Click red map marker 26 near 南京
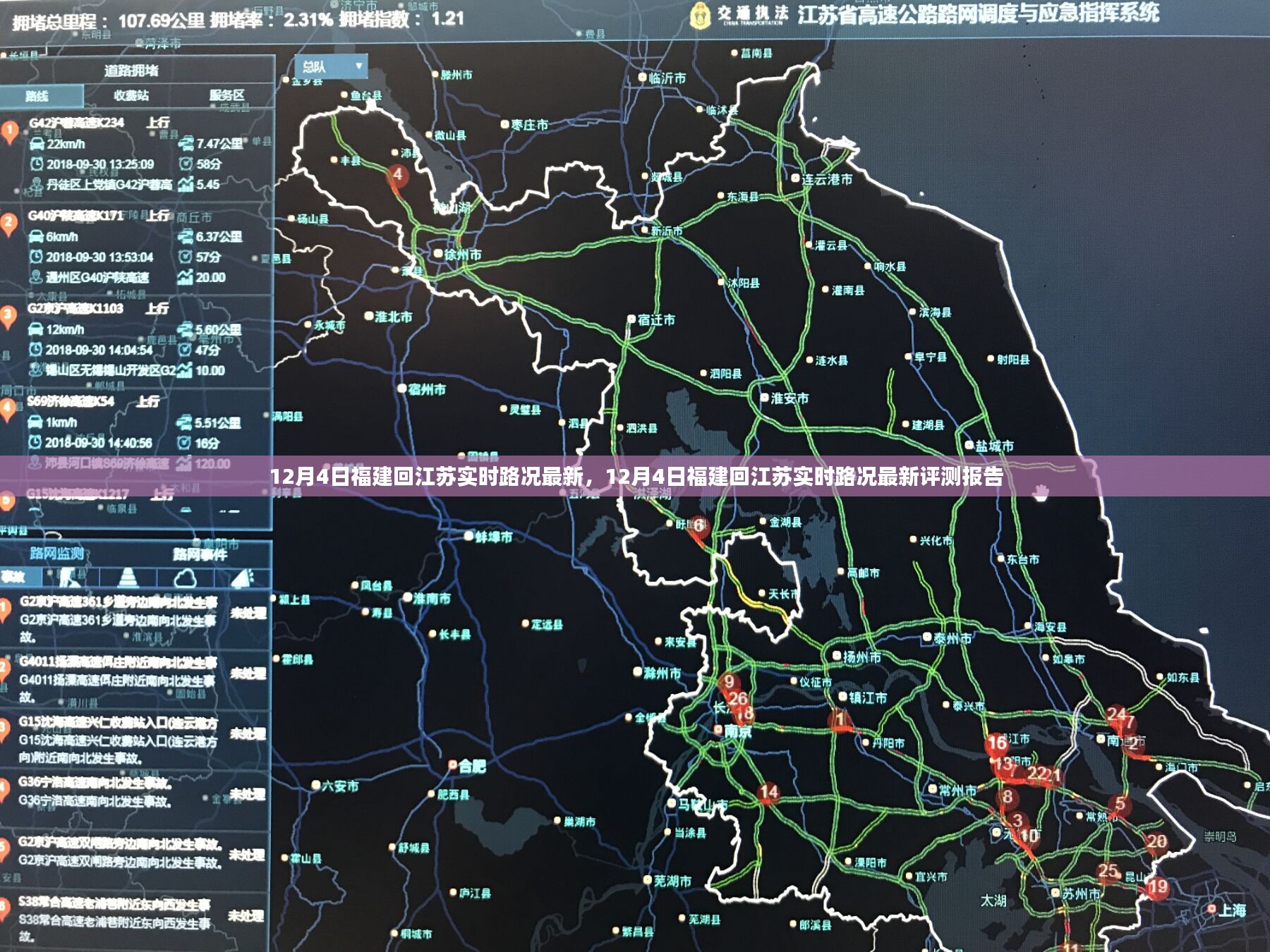 pos(737,698)
